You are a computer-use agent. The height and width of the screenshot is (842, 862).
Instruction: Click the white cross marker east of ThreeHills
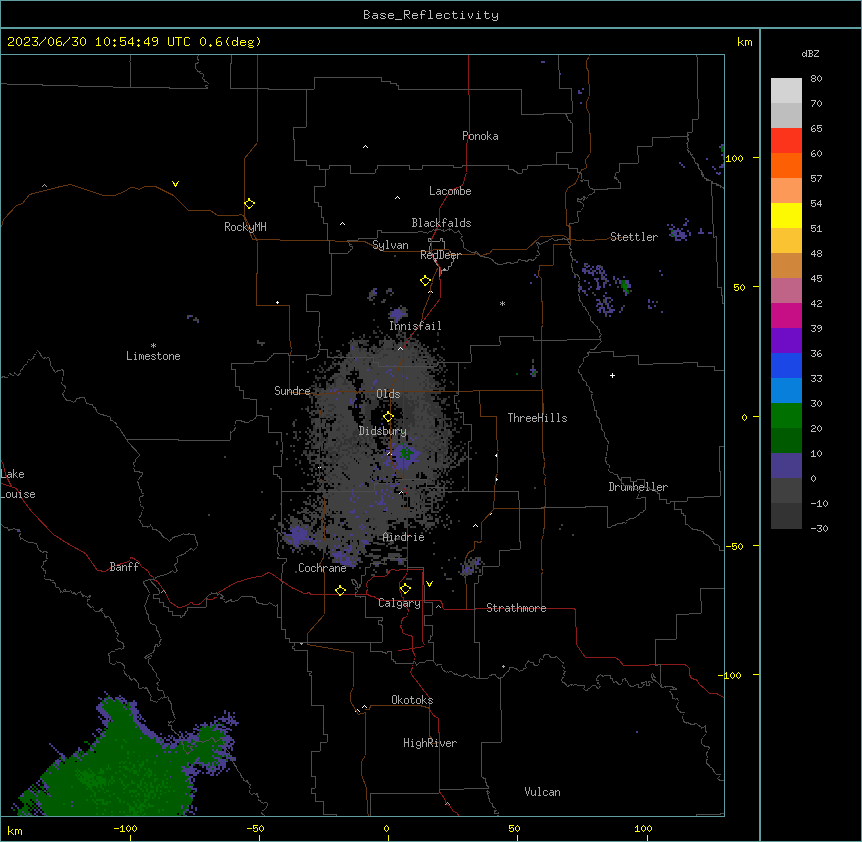click(612, 375)
